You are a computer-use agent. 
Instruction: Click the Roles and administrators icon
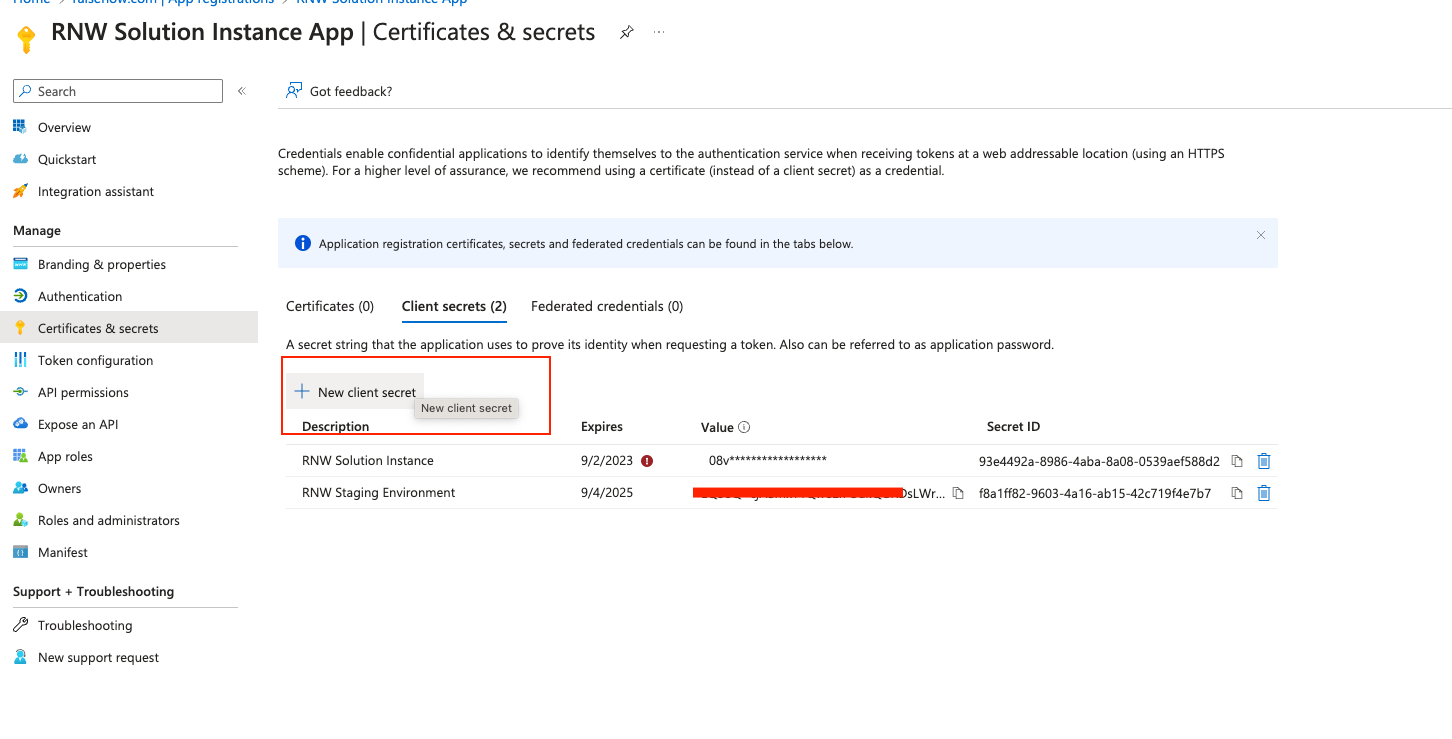(x=19, y=520)
